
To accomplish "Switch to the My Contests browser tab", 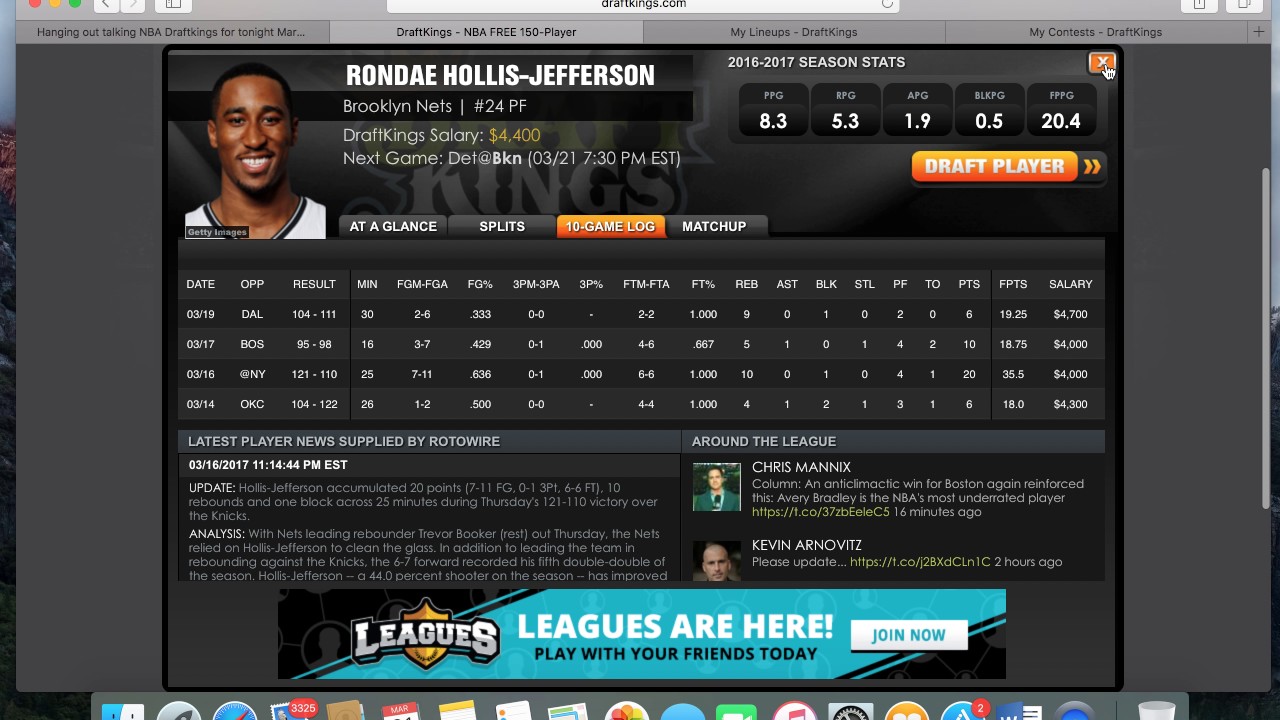I will [1095, 32].
